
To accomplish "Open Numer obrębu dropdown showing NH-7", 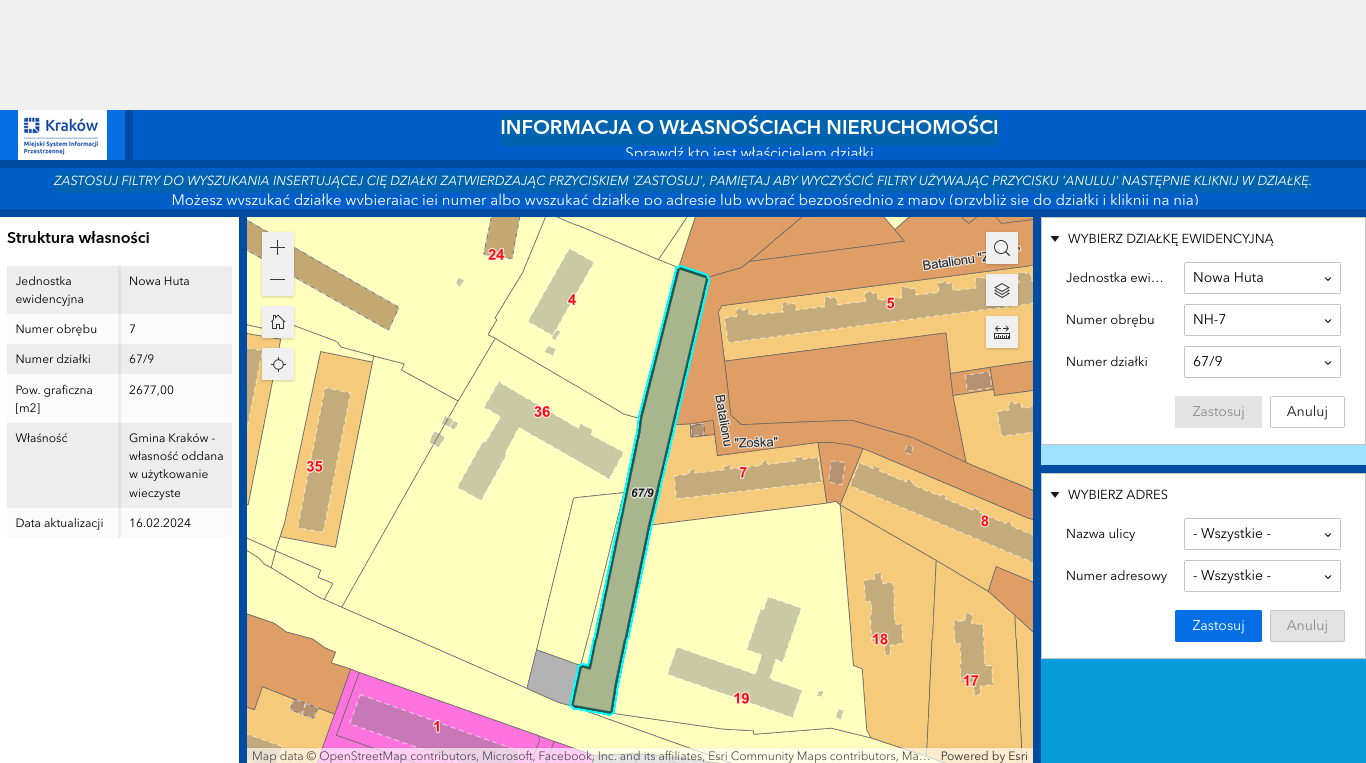I will coord(1261,320).
